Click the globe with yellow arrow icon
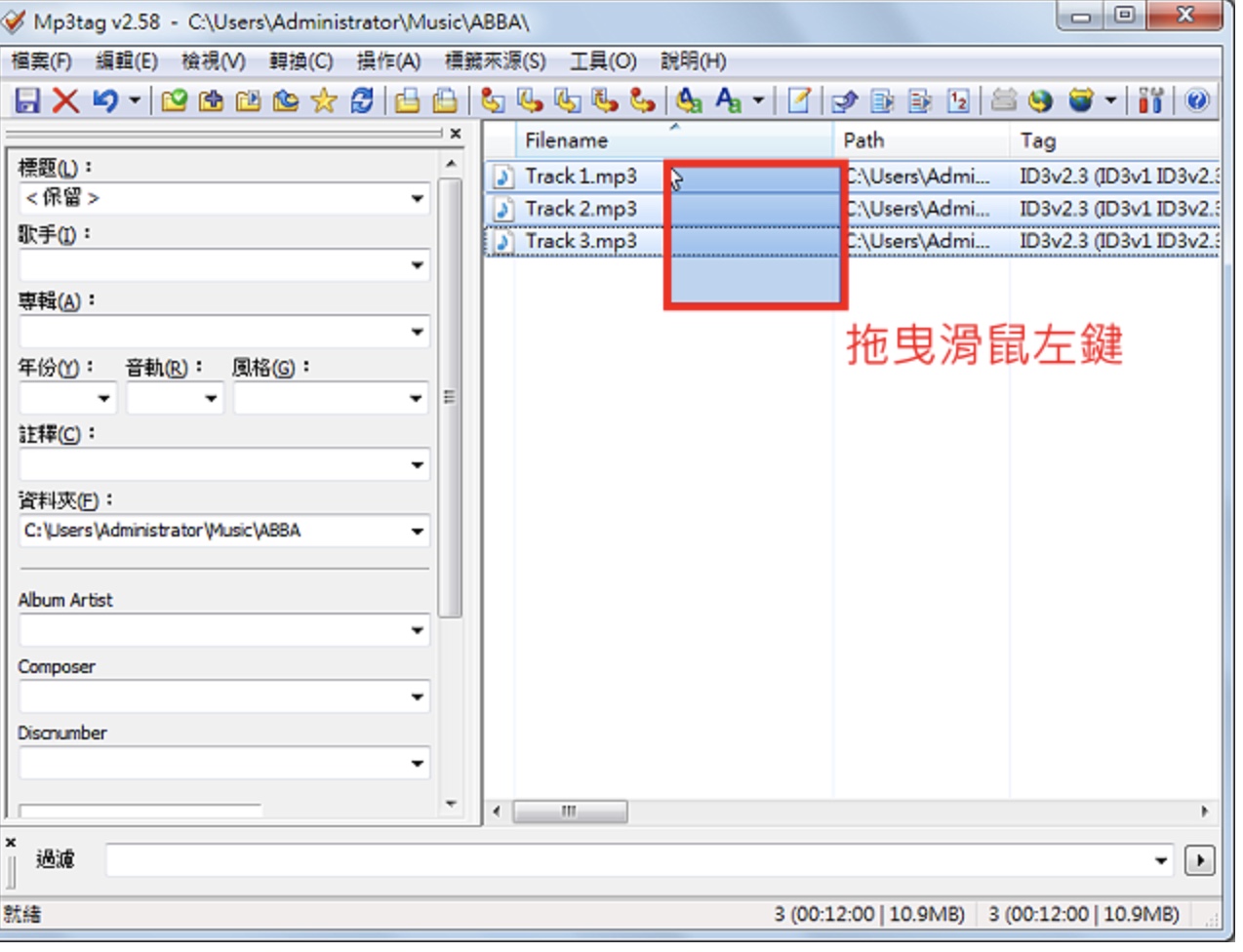Viewport: 1243px width, 952px height. pos(1041,100)
